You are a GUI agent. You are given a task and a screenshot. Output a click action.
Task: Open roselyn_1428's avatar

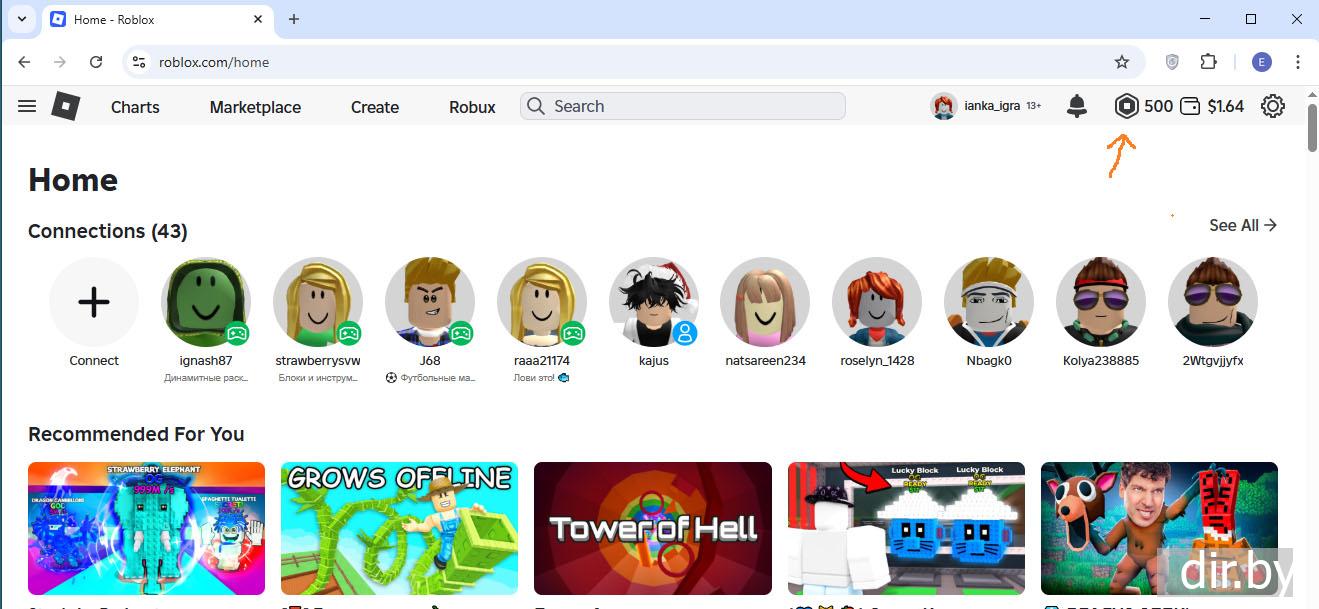877,302
